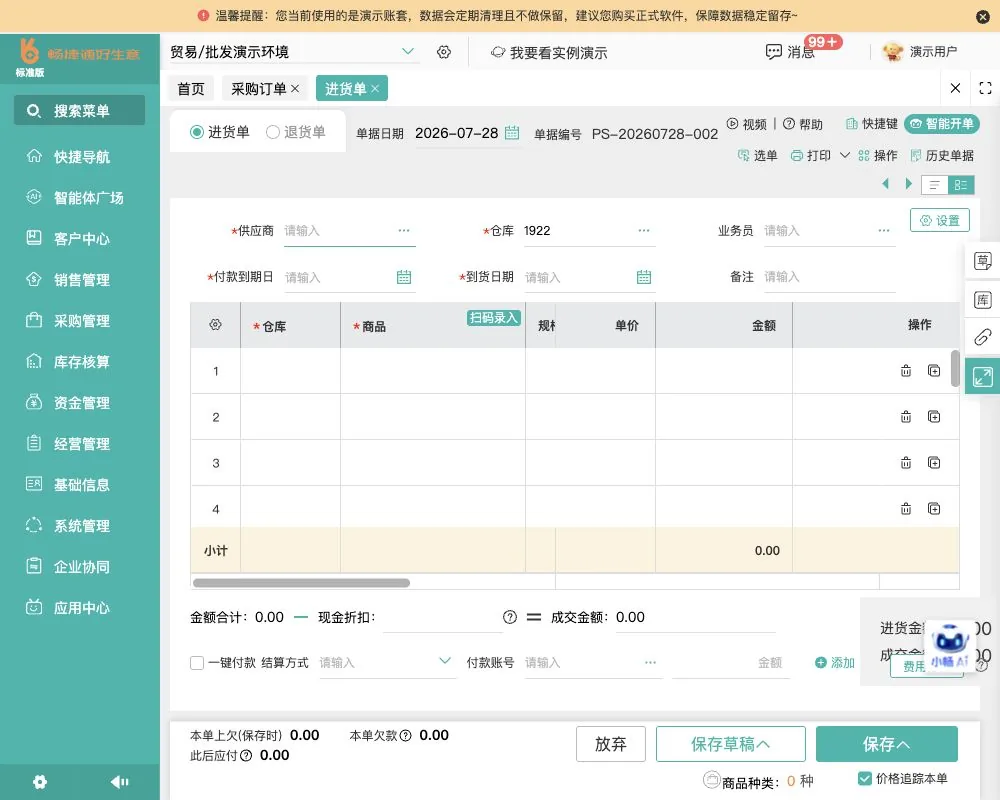The width and height of the screenshot is (1000, 800).
Task: Open the 仓库 lookup ellipsis
Action: tap(644, 230)
